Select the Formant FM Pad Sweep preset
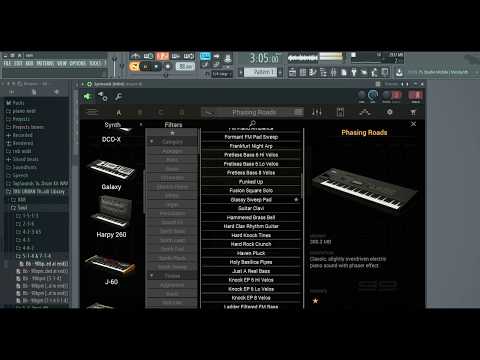Screen dimensions: 480x360 (x=251, y=137)
